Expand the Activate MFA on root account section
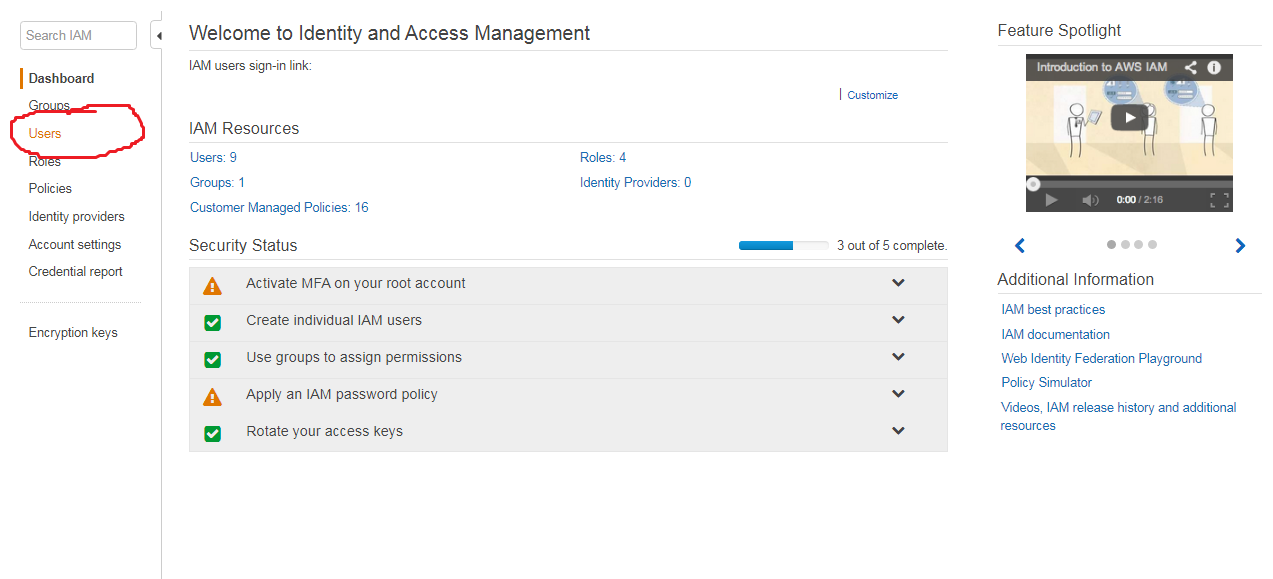This screenshot has width=1273, height=579. pyautogui.click(x=898, y=283)
